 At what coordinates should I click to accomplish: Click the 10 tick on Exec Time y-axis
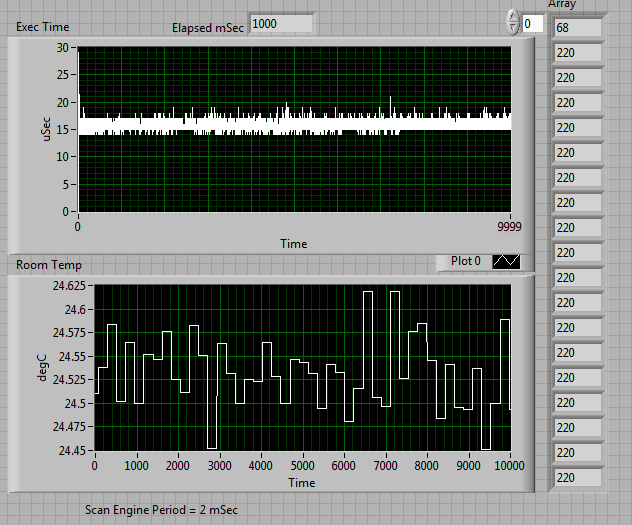62,156
